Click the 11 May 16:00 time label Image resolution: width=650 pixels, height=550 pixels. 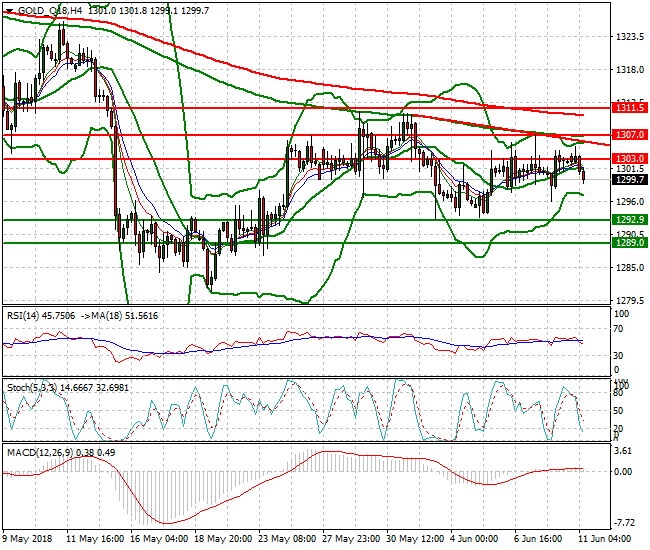coord(95,539)
